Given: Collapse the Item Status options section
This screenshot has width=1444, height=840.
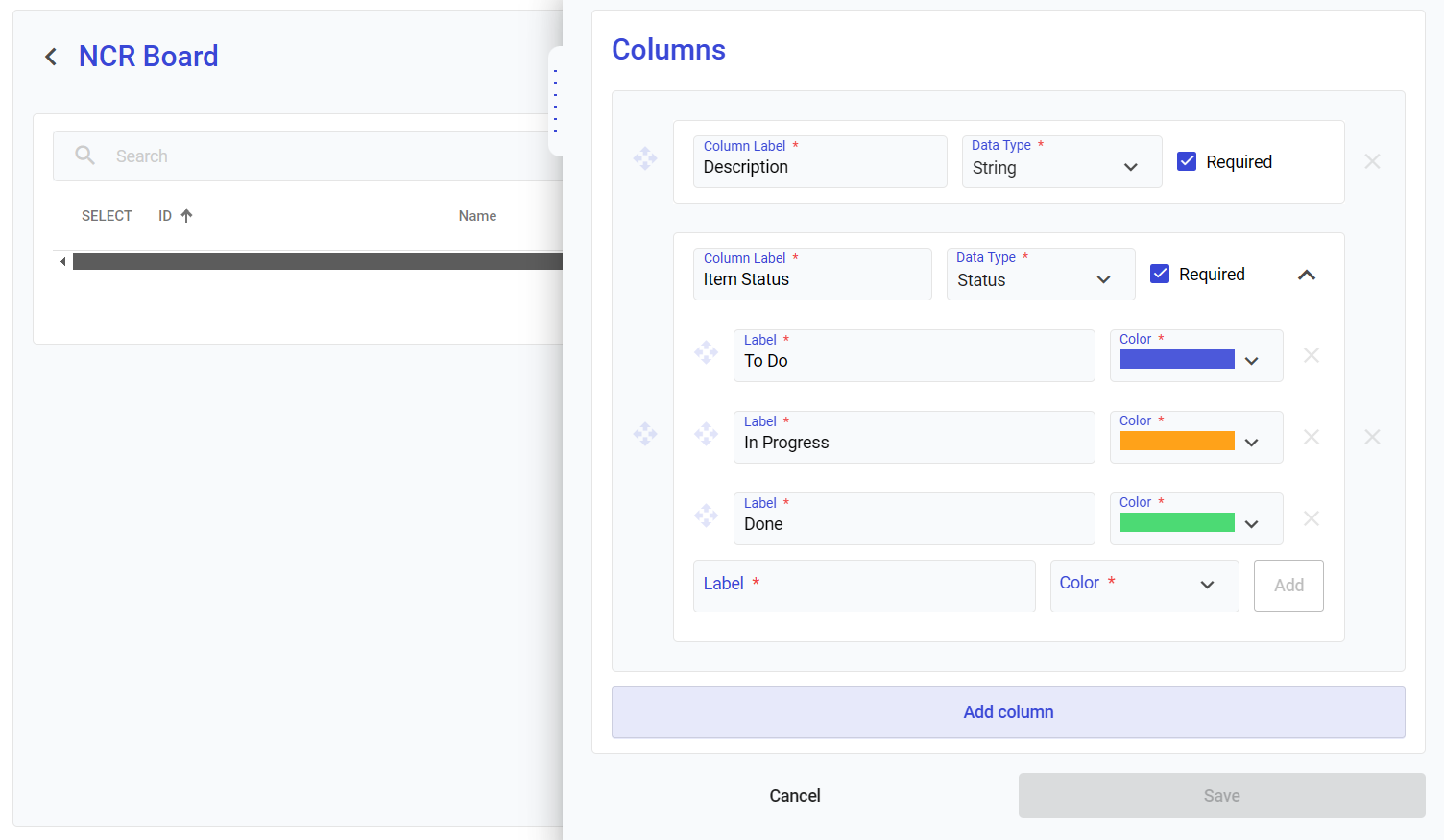Looking at the screenshot, I should (x=1306, y=275).
